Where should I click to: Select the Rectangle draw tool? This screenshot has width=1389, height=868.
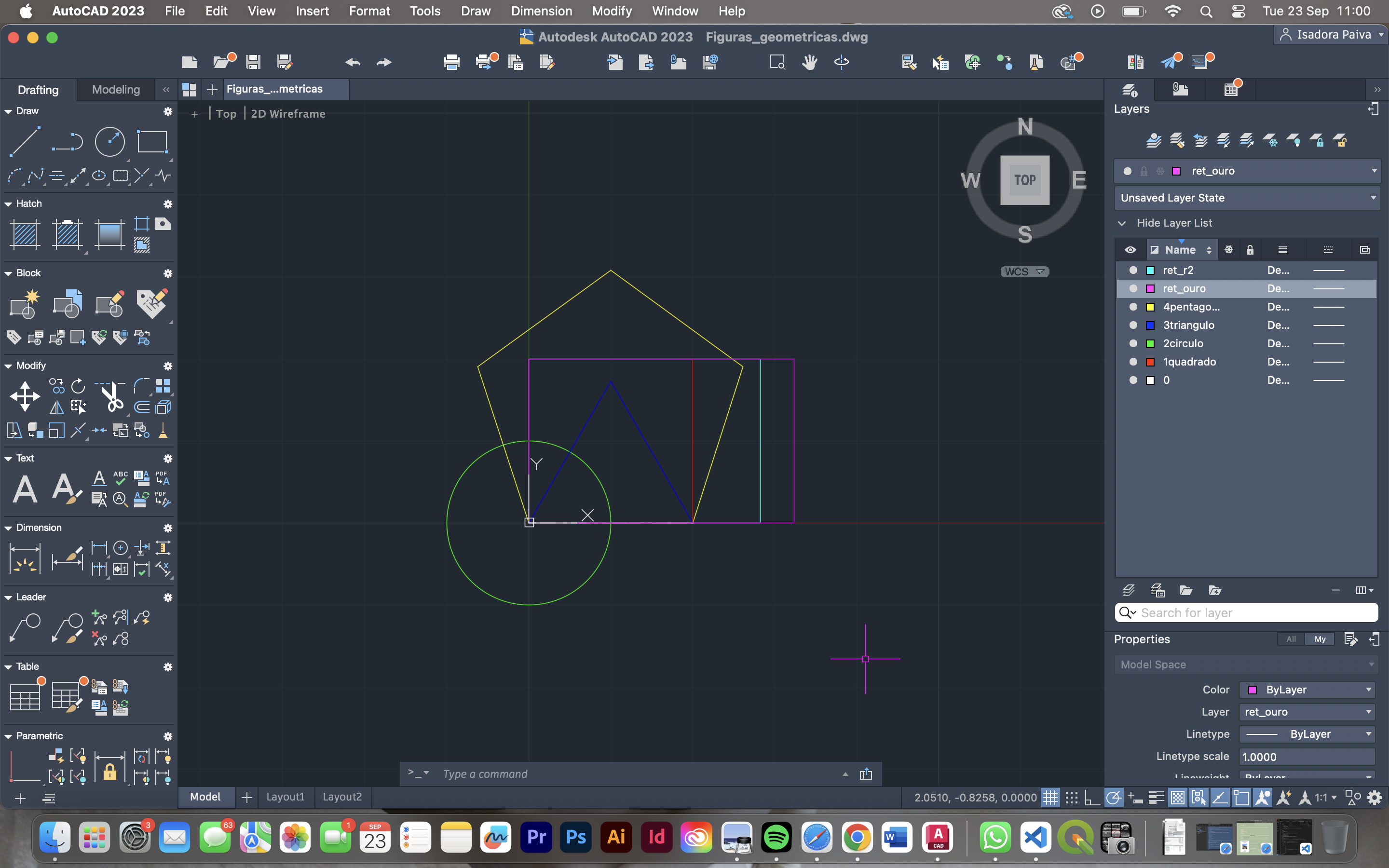coord(152,142)
